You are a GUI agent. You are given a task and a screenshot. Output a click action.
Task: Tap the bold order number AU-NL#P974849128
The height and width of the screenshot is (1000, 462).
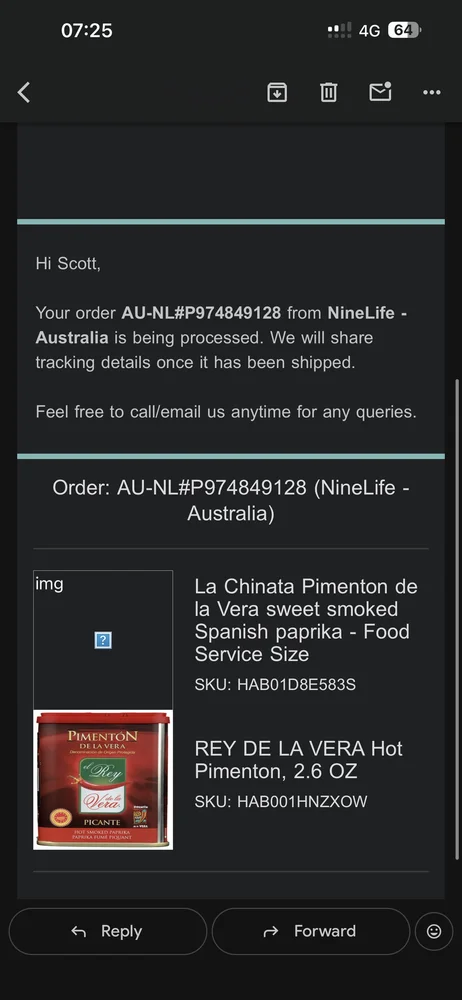point(201,313)
